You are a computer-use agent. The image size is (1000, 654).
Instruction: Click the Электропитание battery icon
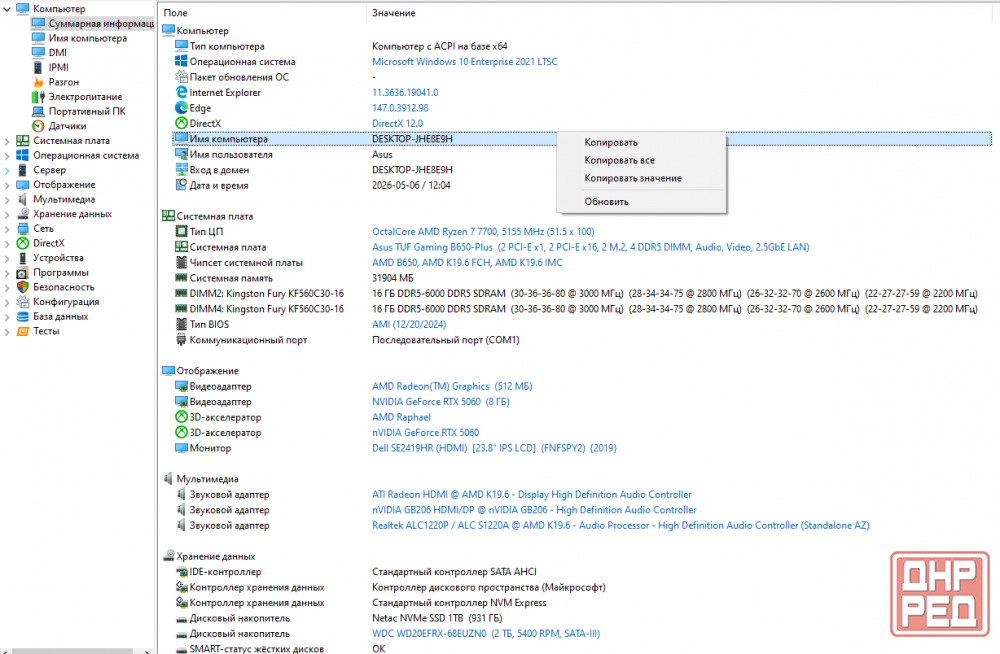point(38,96)
